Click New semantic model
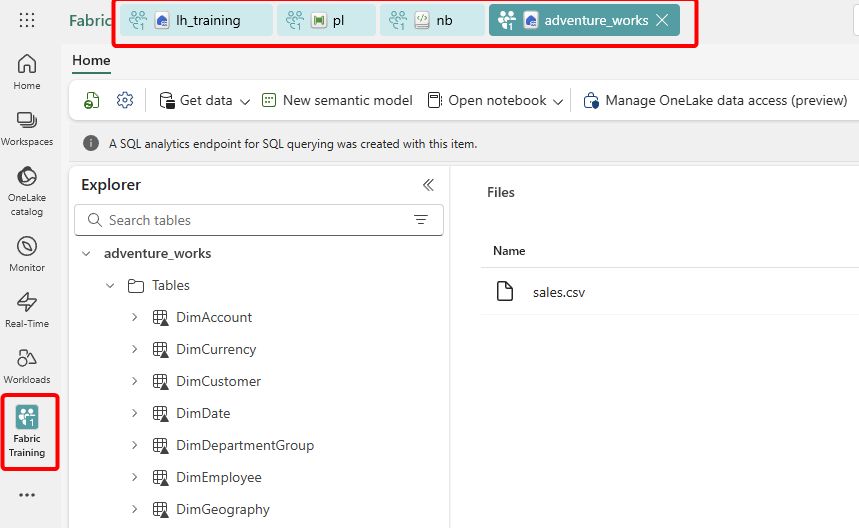Screen dimensions: 859x528 pyautogui.click(x=337, y=100)
